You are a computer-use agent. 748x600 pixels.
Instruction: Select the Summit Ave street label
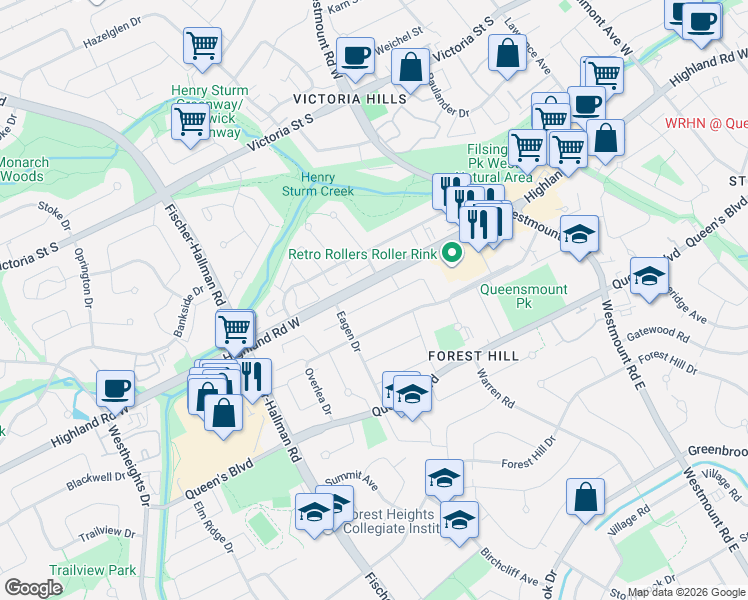coord(352,480)
